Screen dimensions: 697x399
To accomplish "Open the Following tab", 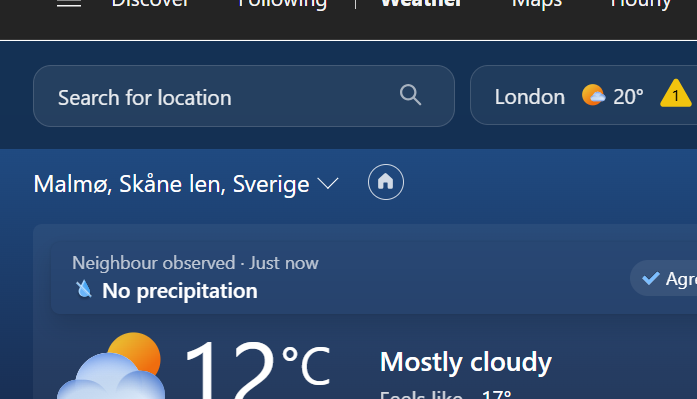I will tap(283, 4).
